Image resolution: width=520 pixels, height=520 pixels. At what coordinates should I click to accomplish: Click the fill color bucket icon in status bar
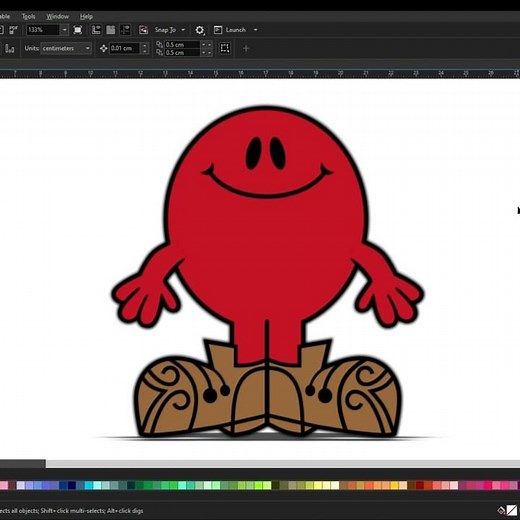(x=501, y=510)
